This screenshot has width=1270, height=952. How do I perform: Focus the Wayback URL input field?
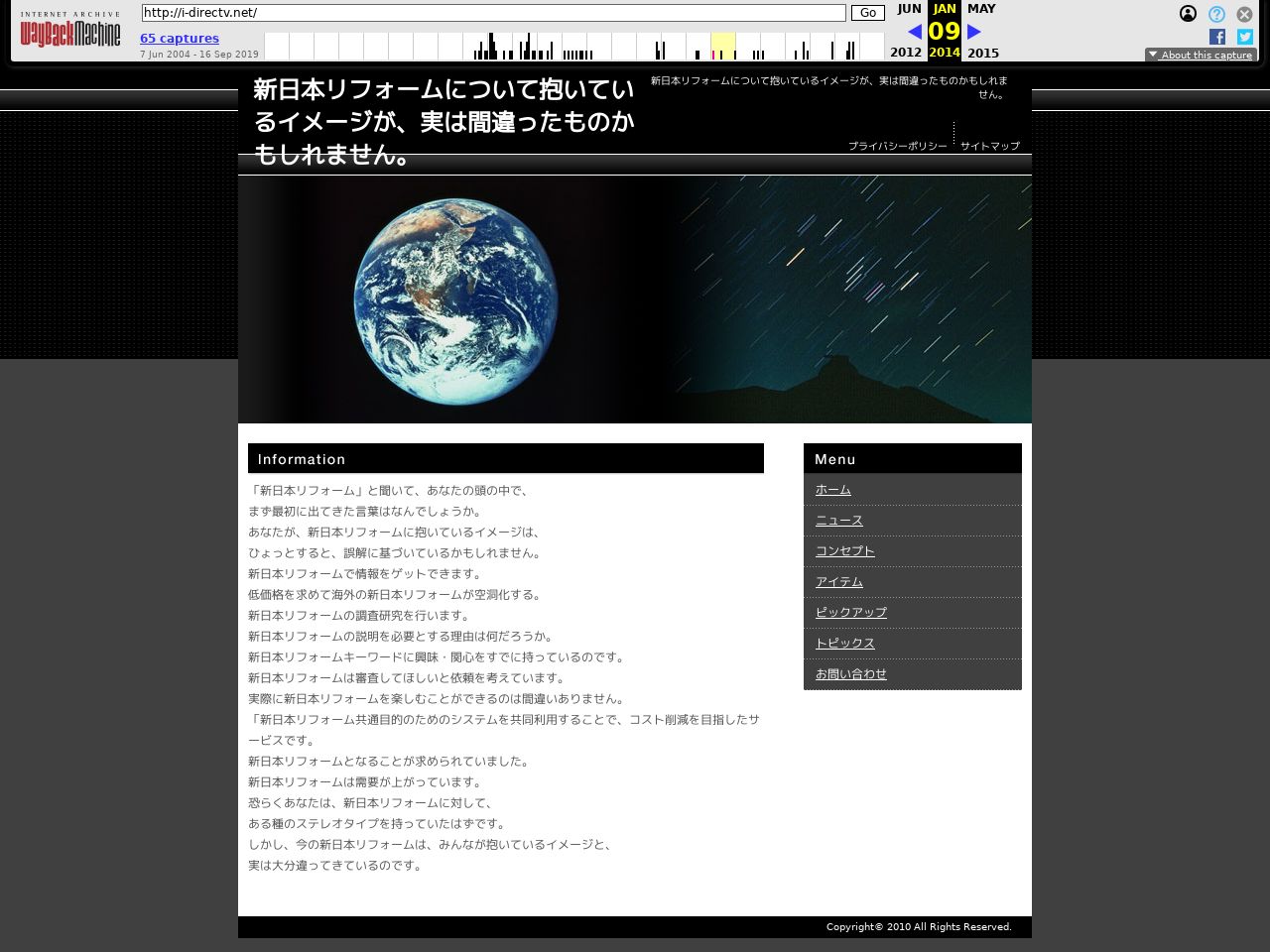pyautogui.click(x=493, y=13)
